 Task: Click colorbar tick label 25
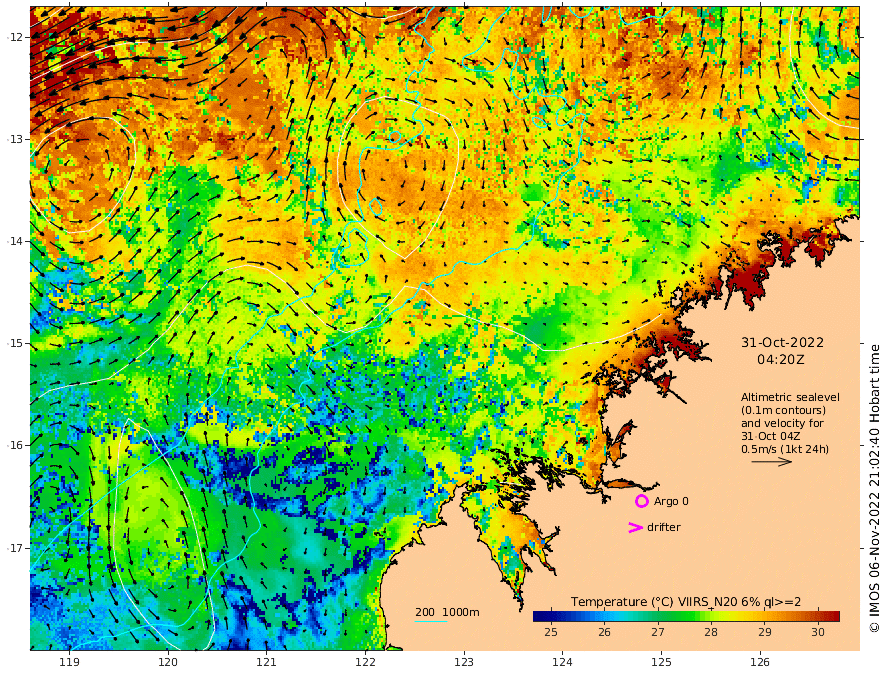pyautogui.click(x=551, y=632)
